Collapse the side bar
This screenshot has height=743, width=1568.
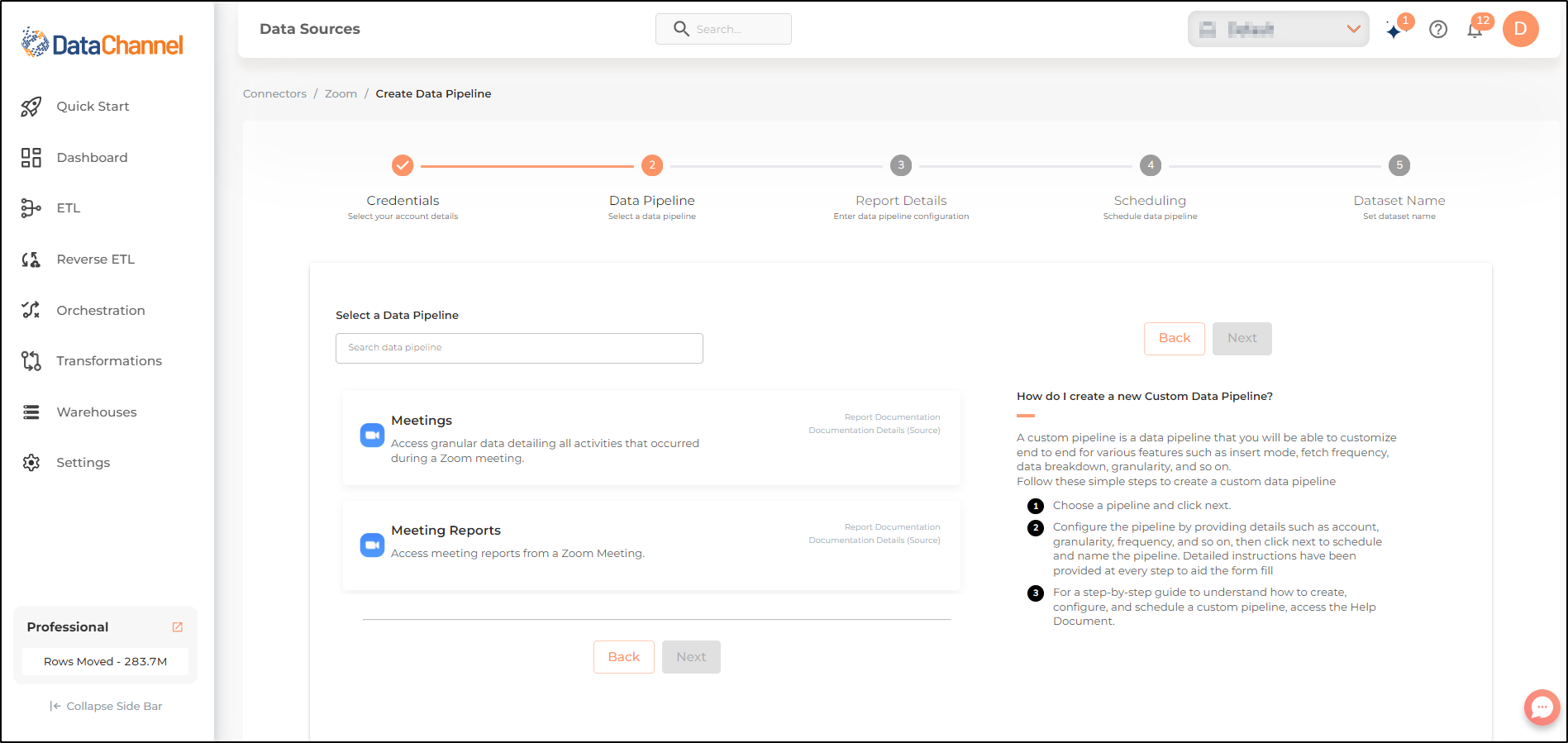tap(106, 707)
